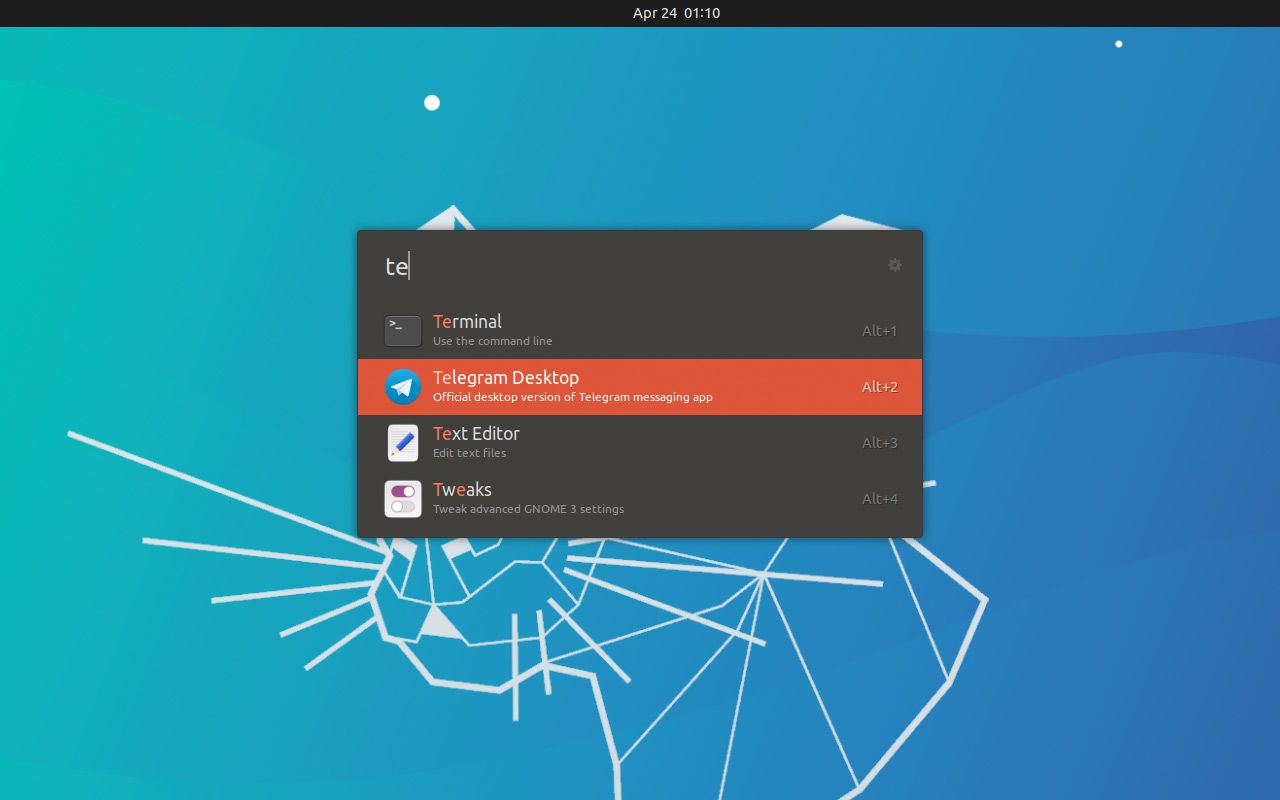Click the Text Editor notepad icon
This screenshot has height=800, width=1280.
coord(403,443)
